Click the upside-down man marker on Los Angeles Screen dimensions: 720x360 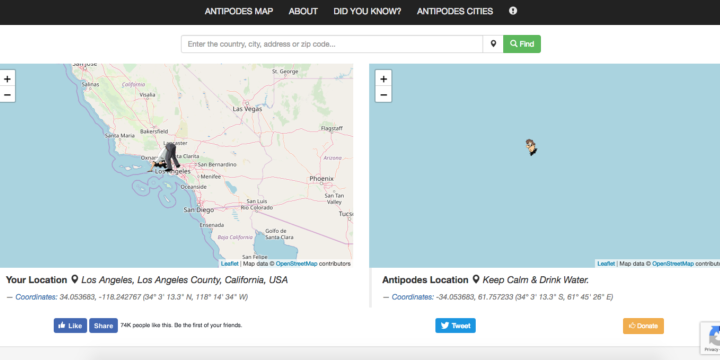pyautogui.click(x=165, y=158)
